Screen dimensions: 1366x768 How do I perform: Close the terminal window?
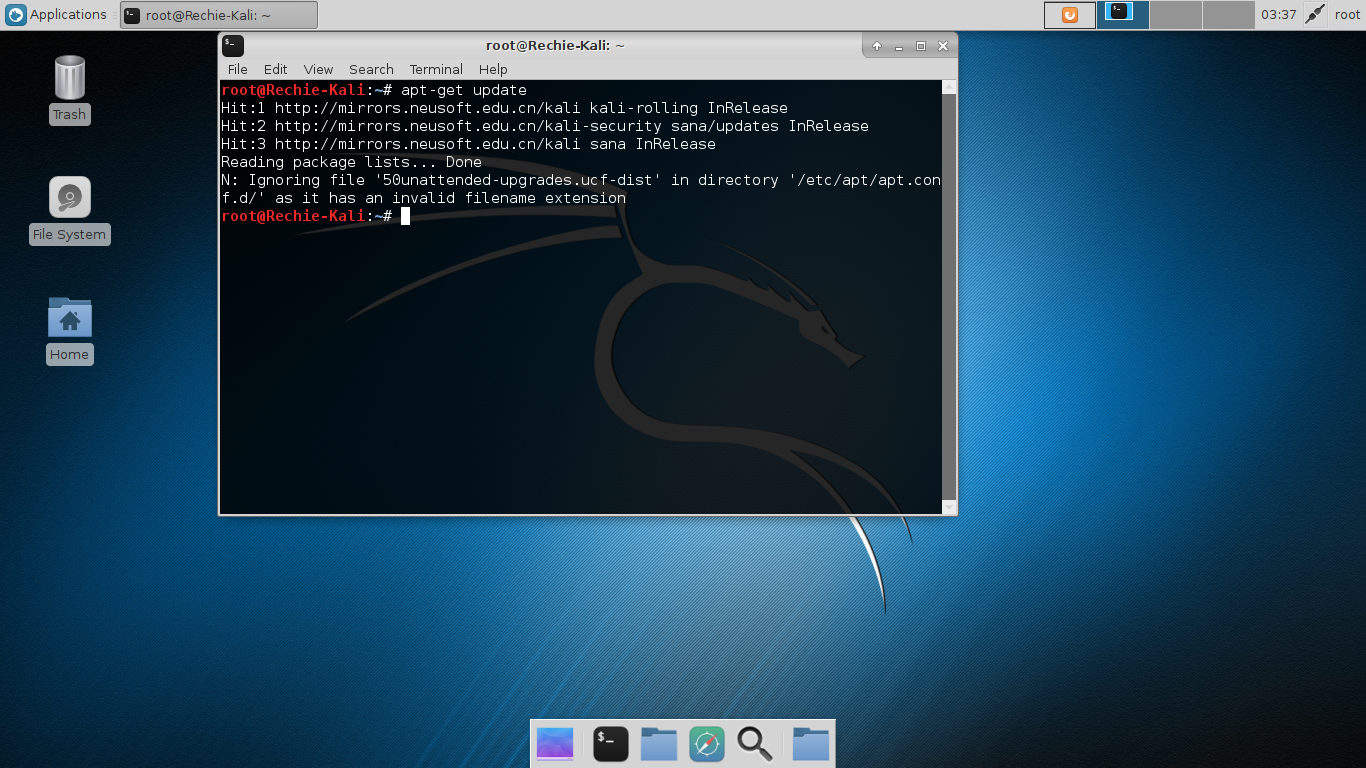(943, 46)
